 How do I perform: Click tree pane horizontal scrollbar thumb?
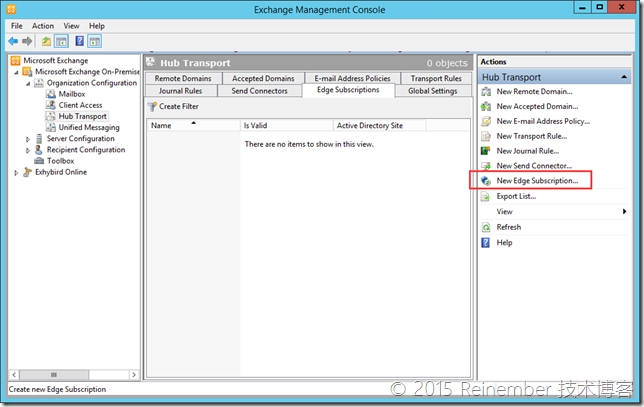click(x=54, y=375)
